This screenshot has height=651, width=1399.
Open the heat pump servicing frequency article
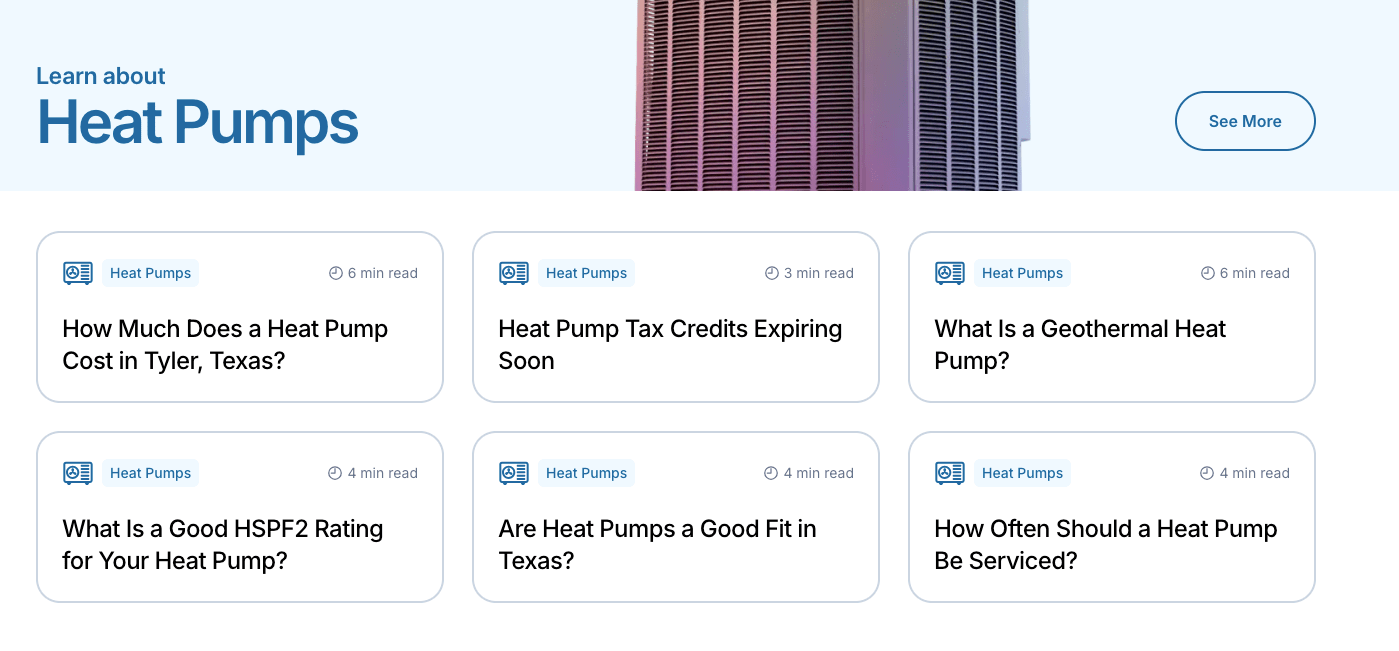coord(1105,544)
